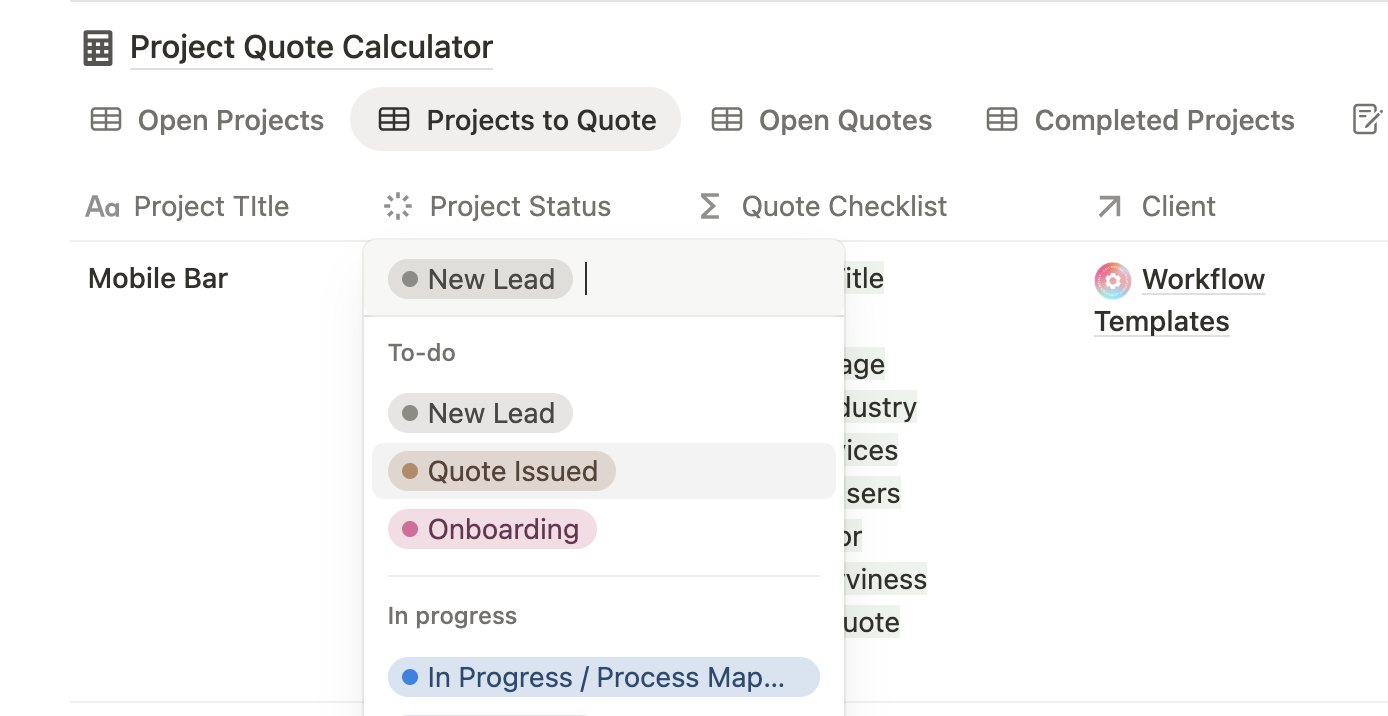The width and height of the screenshot is (1388, 716).
Task: Open the Workflow Templates client link
Action: [x=1203, y=280]
